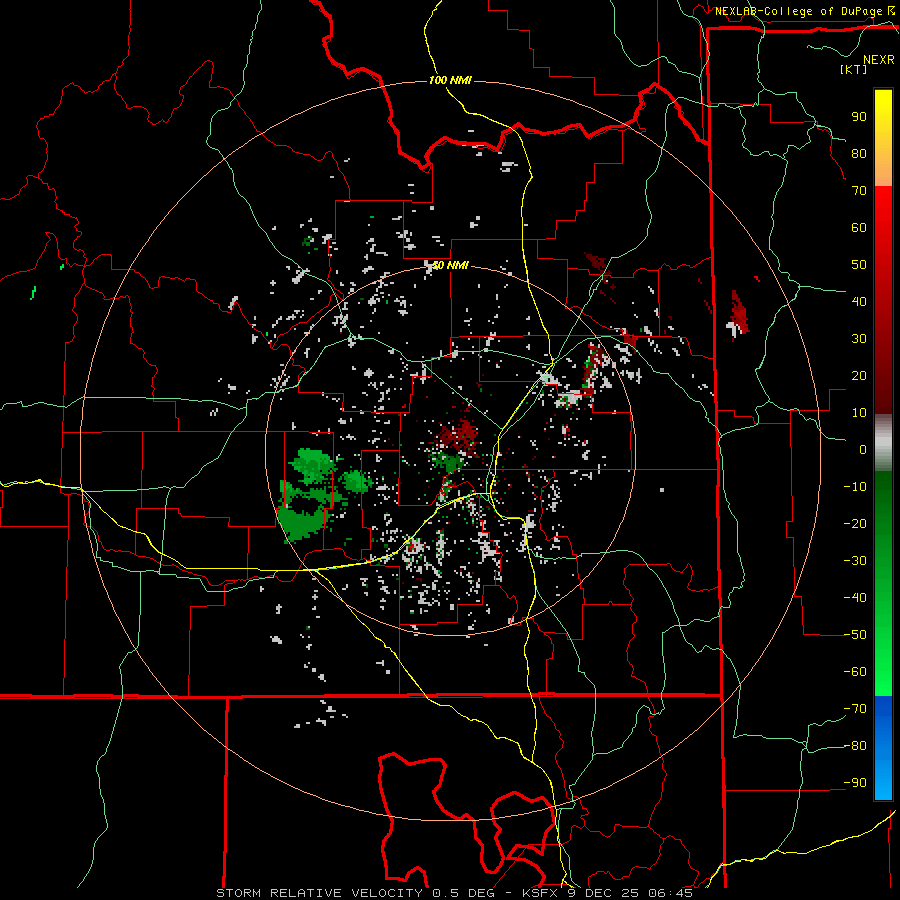
Task: Click the 90 value on velocity scale
Action: (859, 117)
